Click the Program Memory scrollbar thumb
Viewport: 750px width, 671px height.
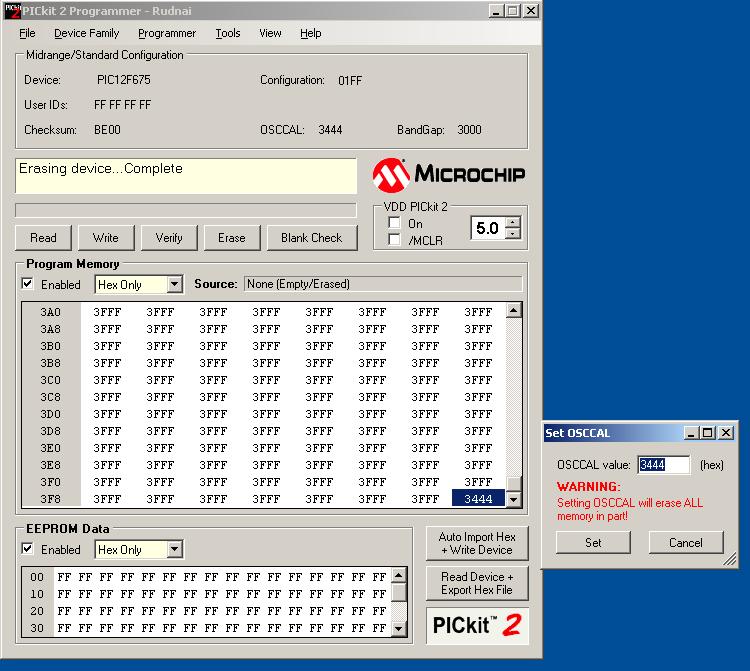(x=514, y=484)
